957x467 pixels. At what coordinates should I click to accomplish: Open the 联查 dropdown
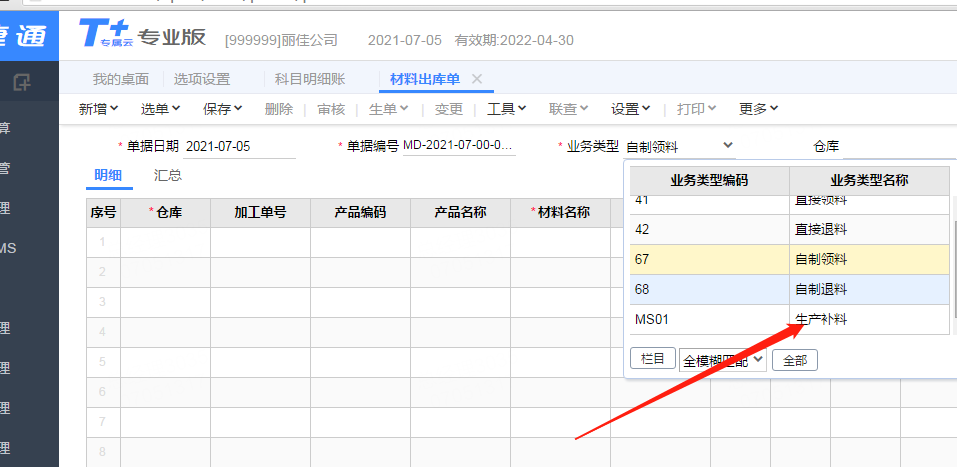568,109
